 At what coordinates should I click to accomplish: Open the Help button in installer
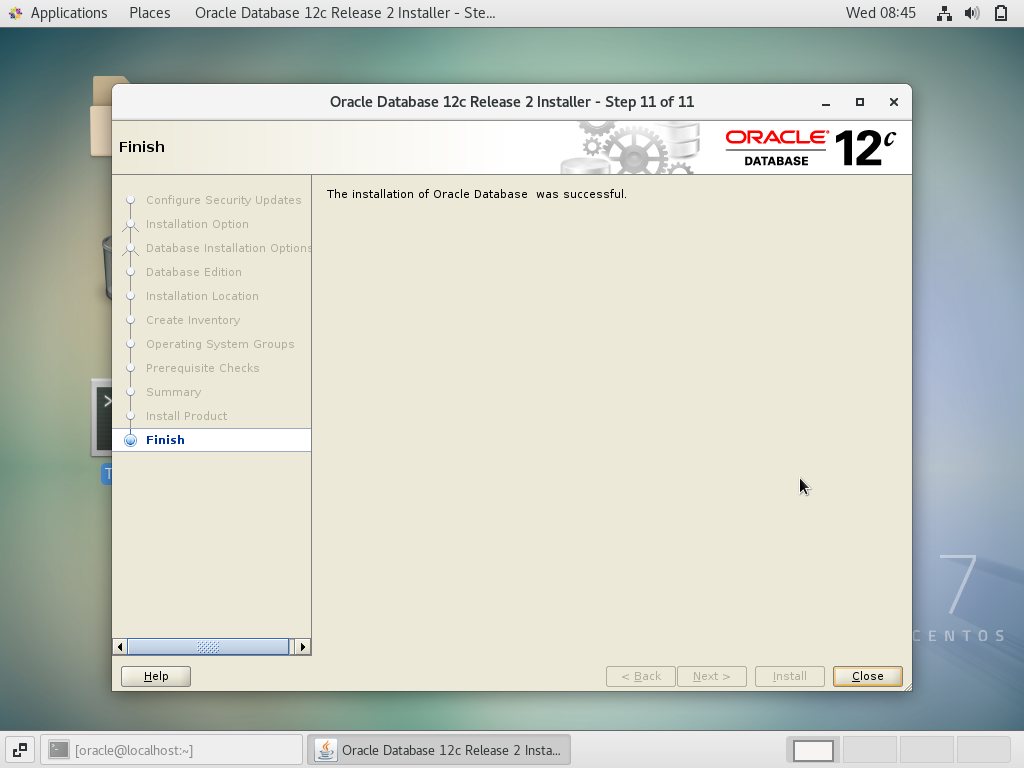[156, 676]
